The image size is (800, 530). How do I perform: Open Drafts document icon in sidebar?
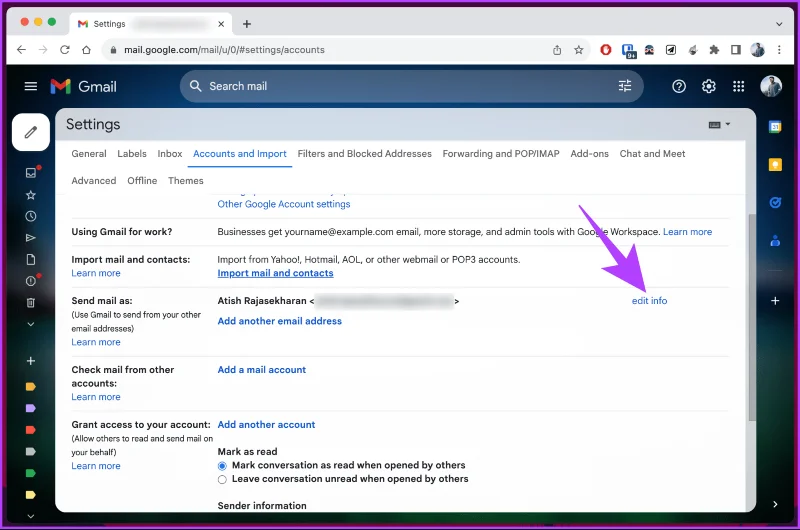[x=31, y=260]
